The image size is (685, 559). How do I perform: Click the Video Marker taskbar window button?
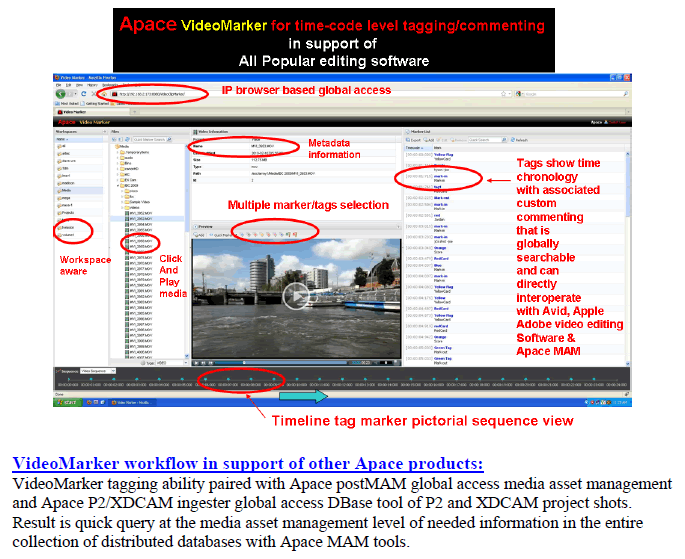point(131,402)
